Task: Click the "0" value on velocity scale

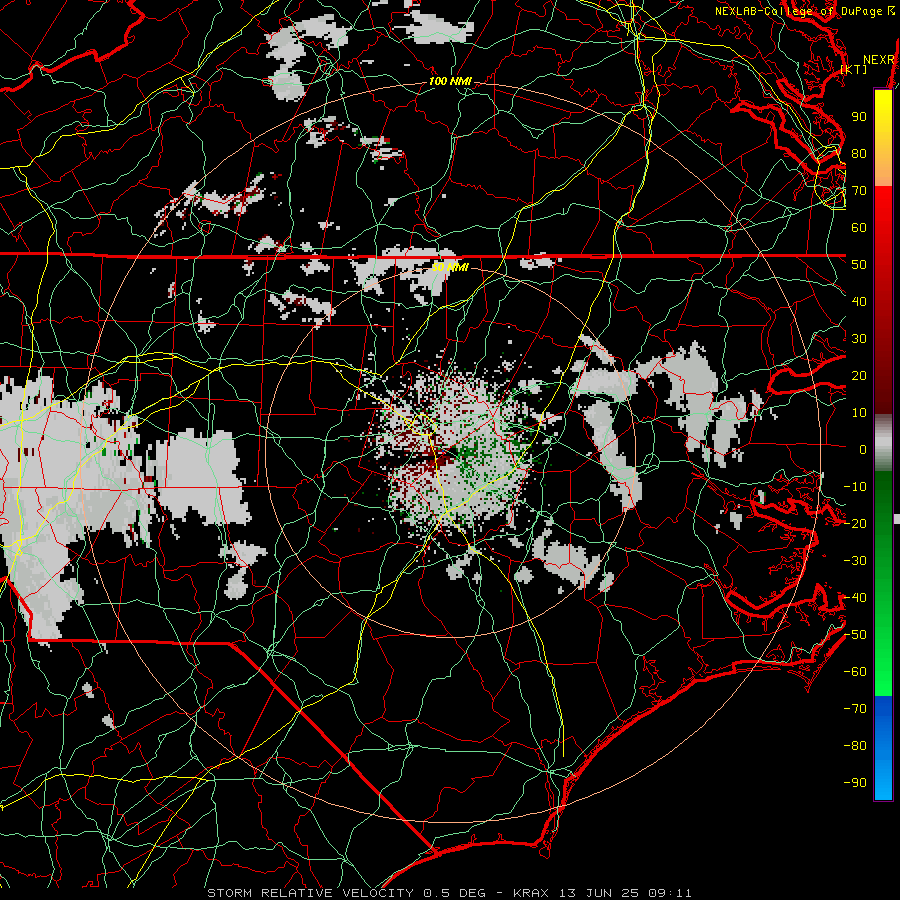Action: 863,450
